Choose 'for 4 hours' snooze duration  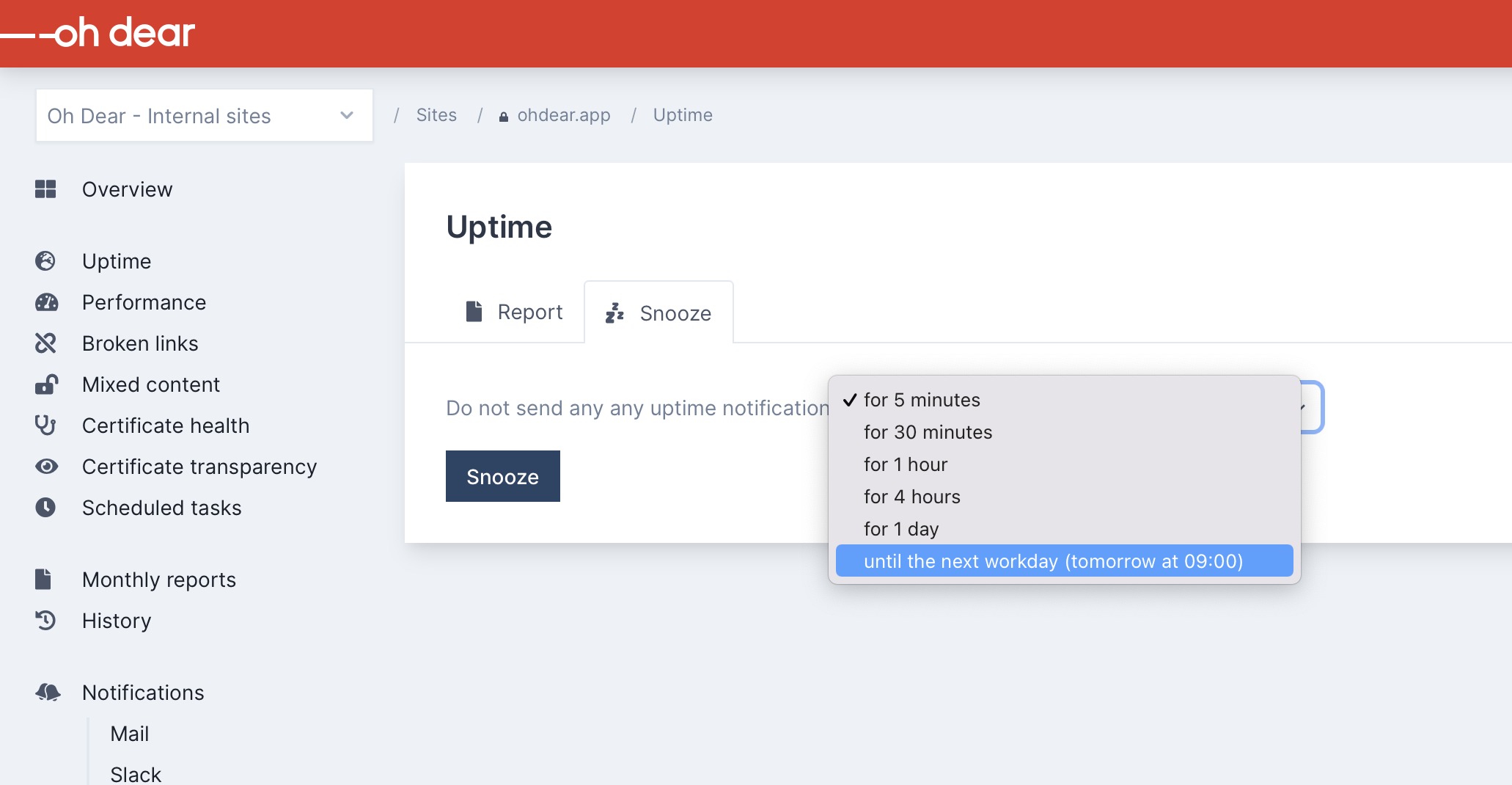coord(1064,497)
